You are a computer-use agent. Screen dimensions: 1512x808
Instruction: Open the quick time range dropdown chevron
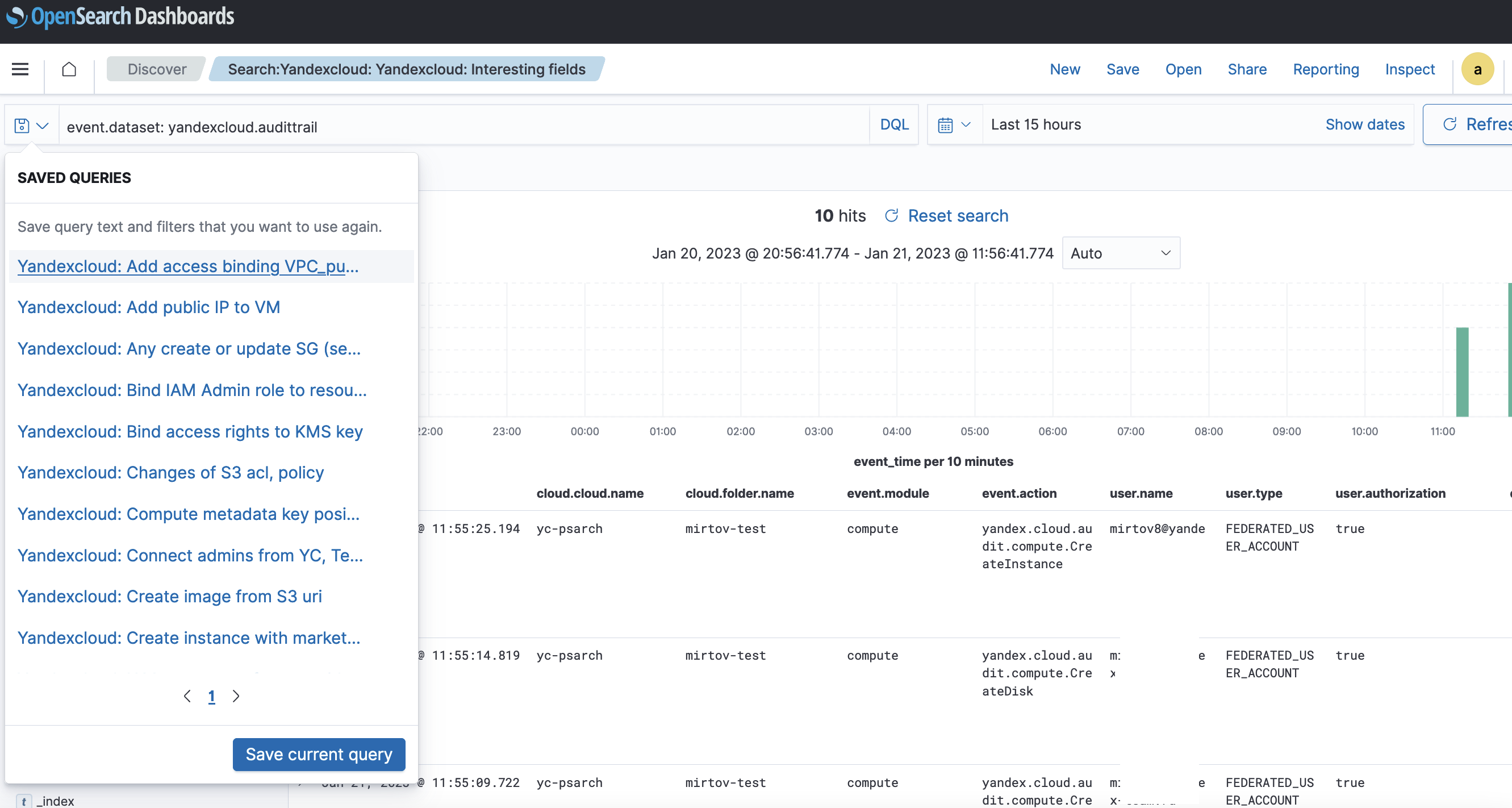[965, 124]
